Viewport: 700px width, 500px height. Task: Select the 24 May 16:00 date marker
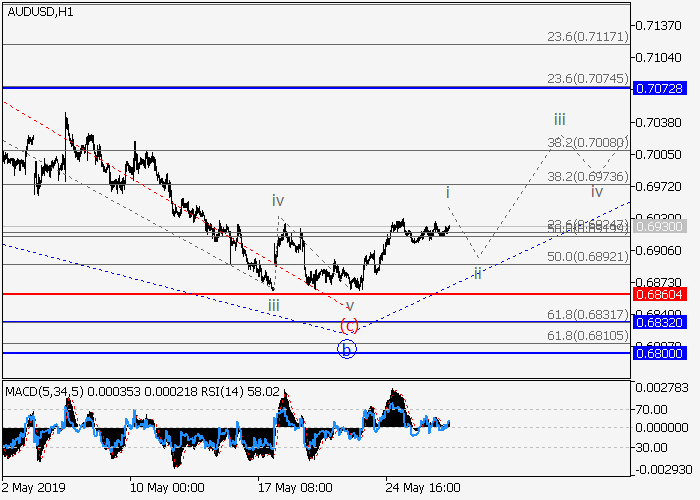(x=426, y=488)
